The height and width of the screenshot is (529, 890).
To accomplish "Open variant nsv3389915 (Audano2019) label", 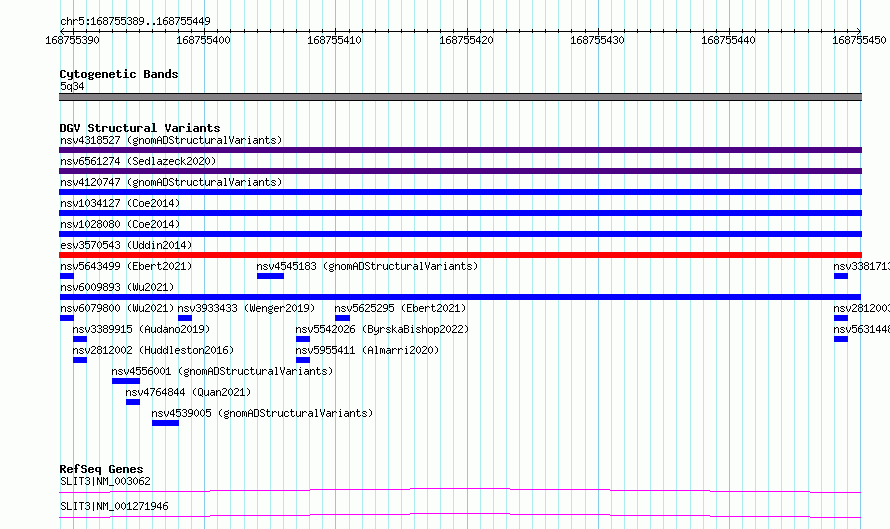I will (141, 329).
